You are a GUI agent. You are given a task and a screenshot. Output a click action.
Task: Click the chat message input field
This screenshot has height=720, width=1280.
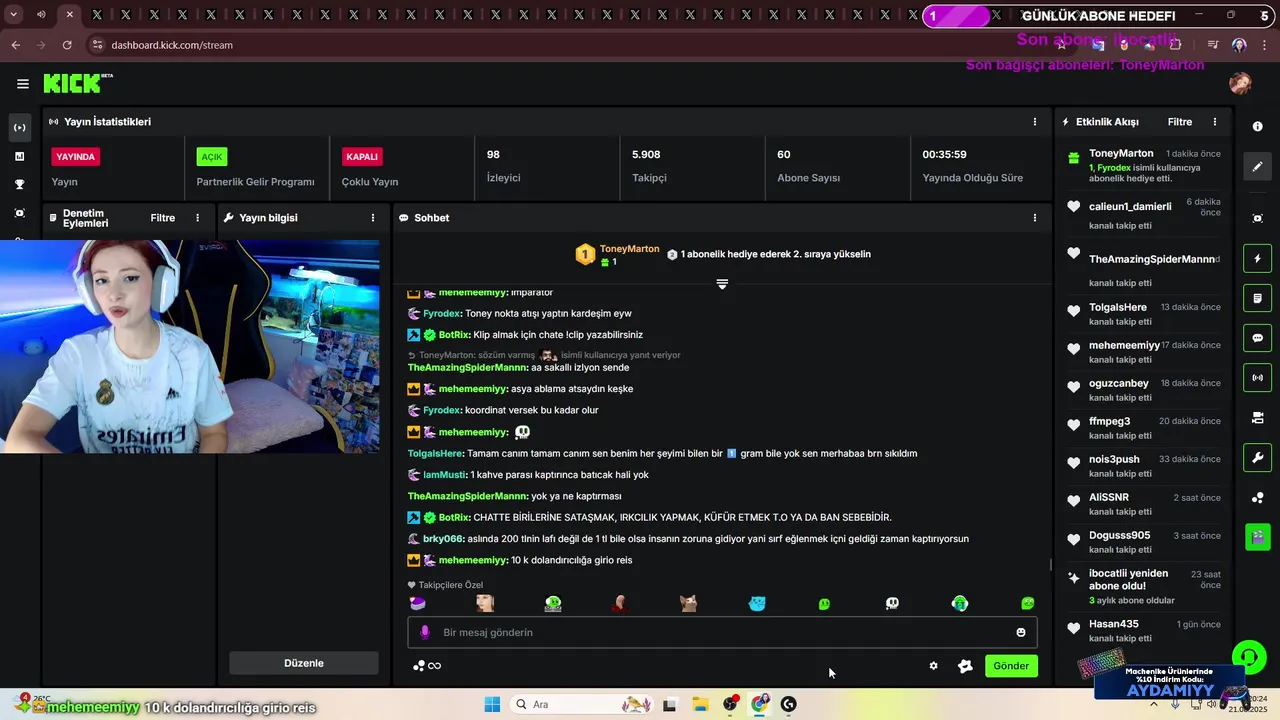722,632
